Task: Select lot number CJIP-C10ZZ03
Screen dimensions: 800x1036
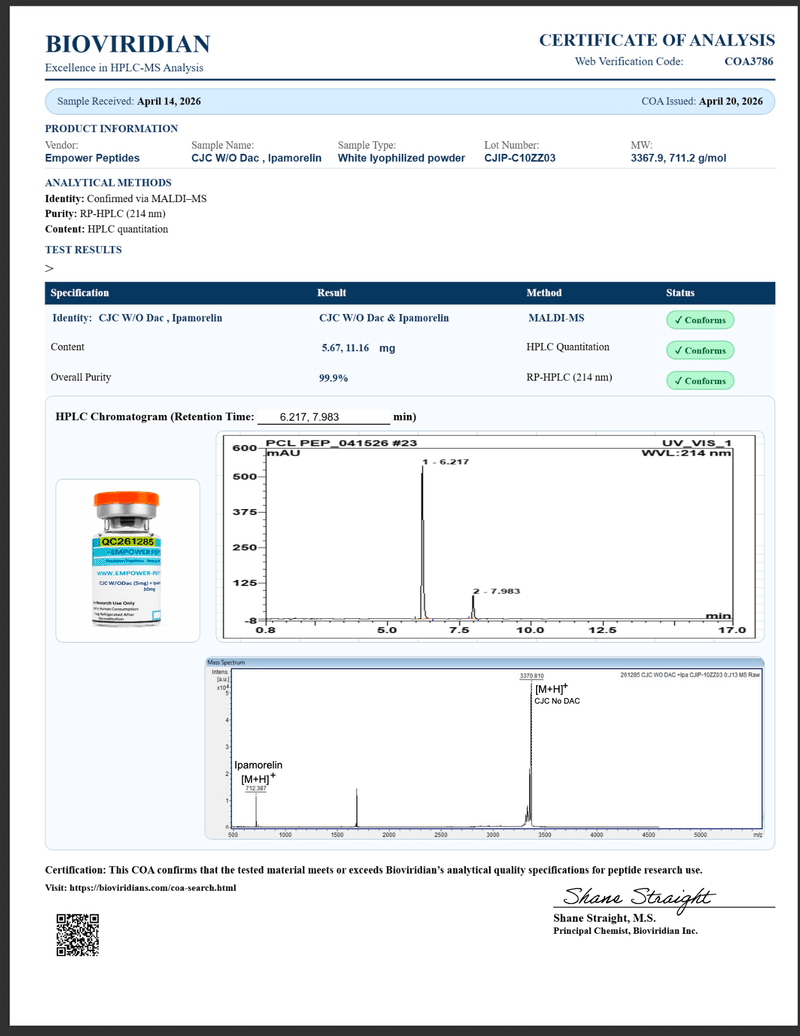Action: tap(520, 158)
